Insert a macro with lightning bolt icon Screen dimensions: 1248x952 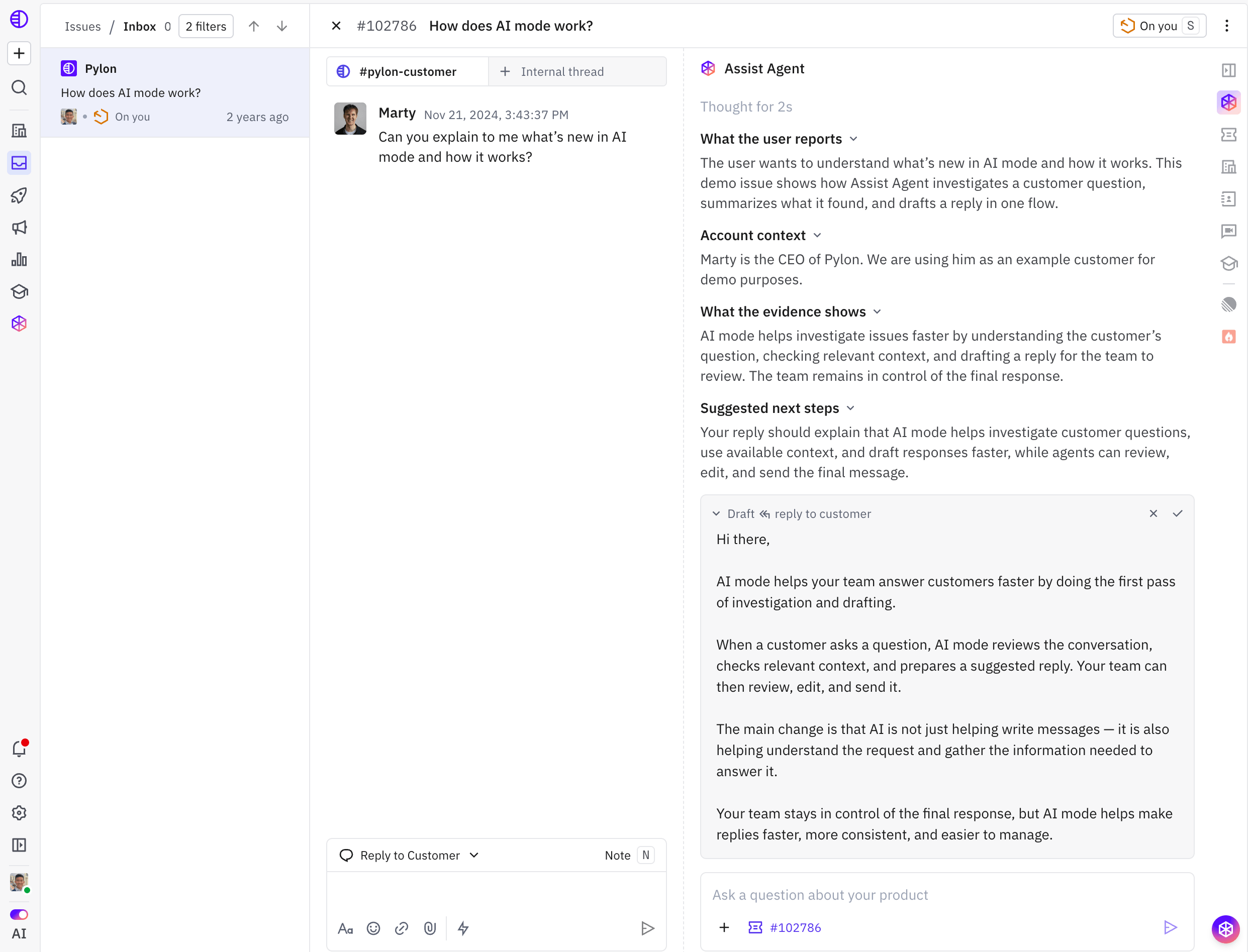463,928
